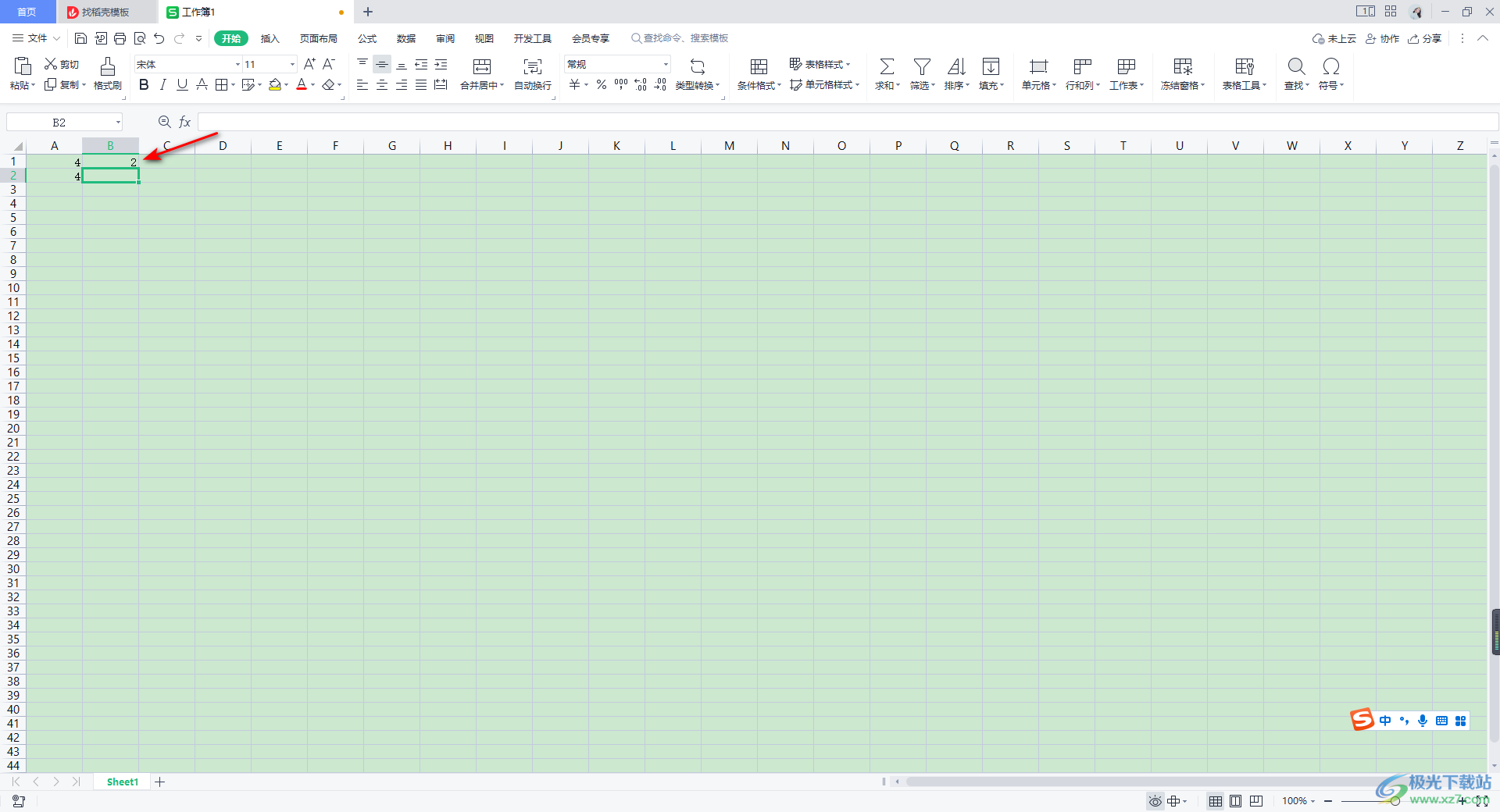Image resolution: width=1500 pixels, height=812 pixels.
Task: Click the Sort 排序 icon
Action: click(956, 66)
